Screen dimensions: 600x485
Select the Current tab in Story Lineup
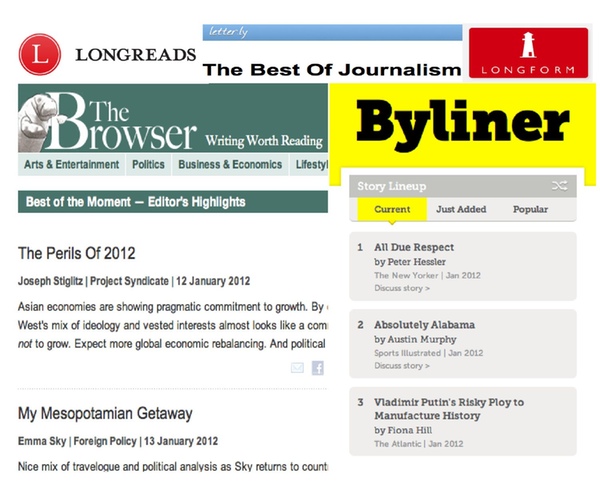click(x=392, y=209)
